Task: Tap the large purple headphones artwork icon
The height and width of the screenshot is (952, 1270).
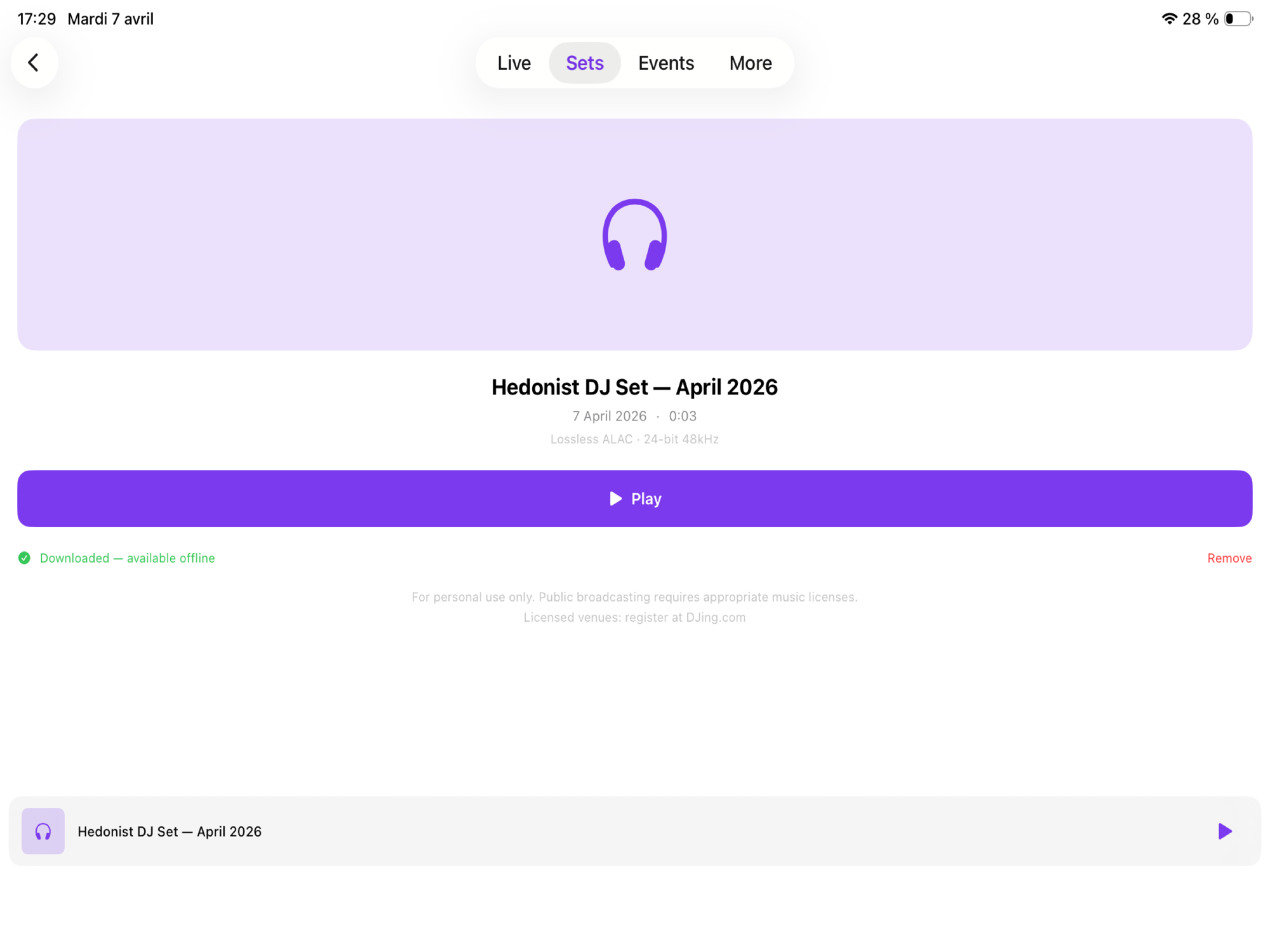Action: [x=634, y=234]
